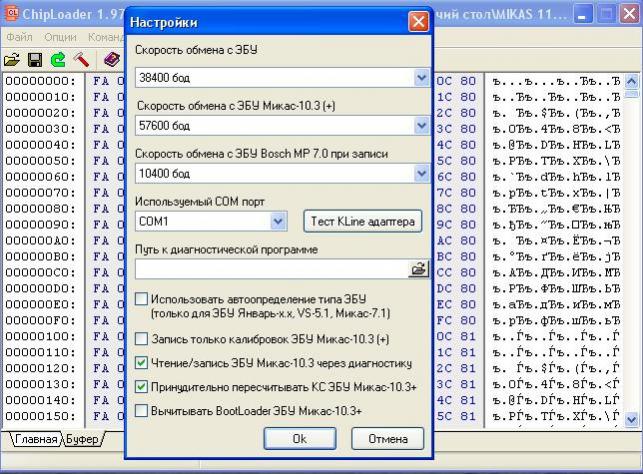
Task: Click address row 00000040:
Action: pos(41,145)
